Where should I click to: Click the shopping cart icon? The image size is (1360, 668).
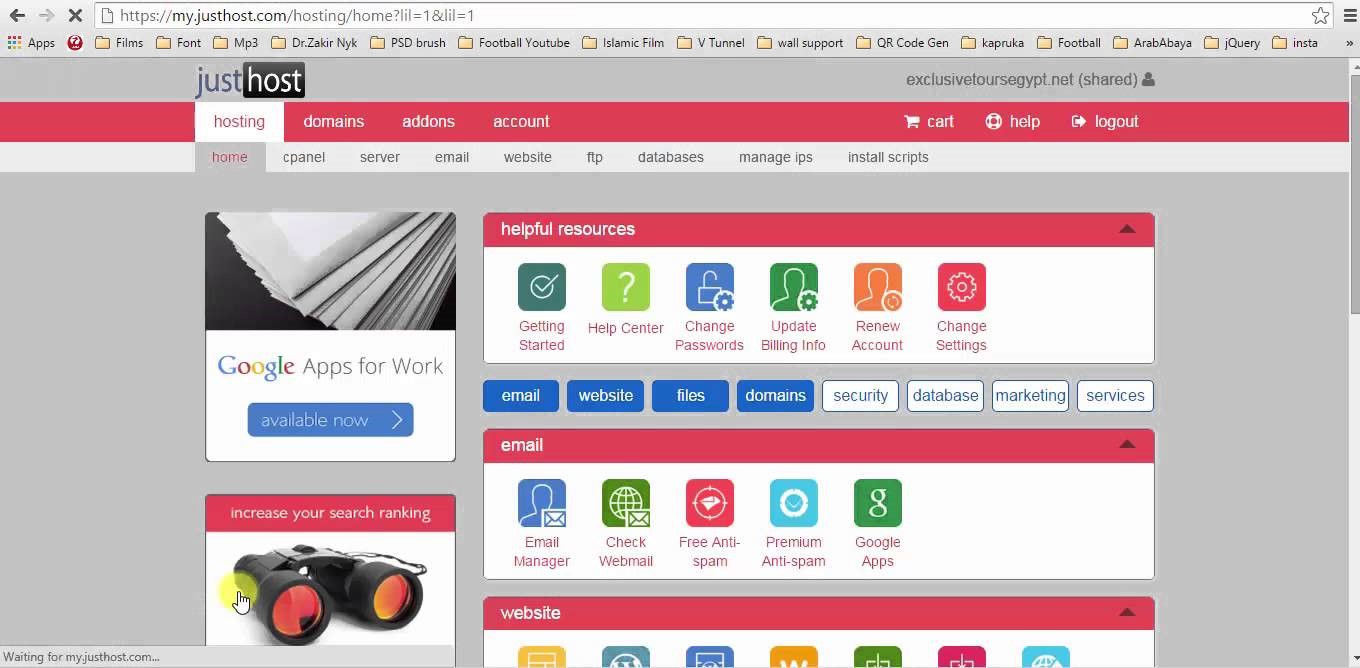pos(912,121)
